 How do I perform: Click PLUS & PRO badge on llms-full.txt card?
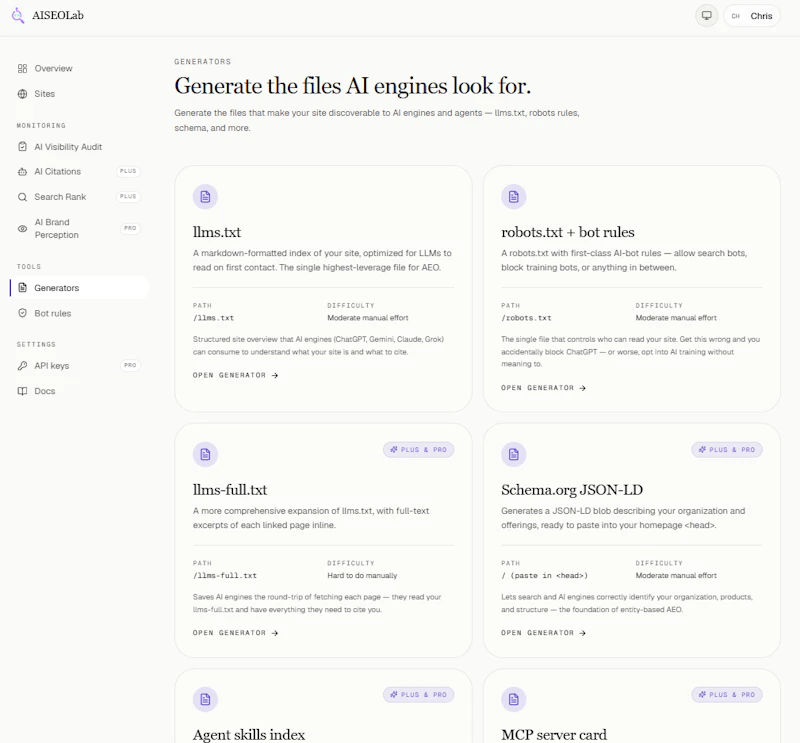pos(418,450)
